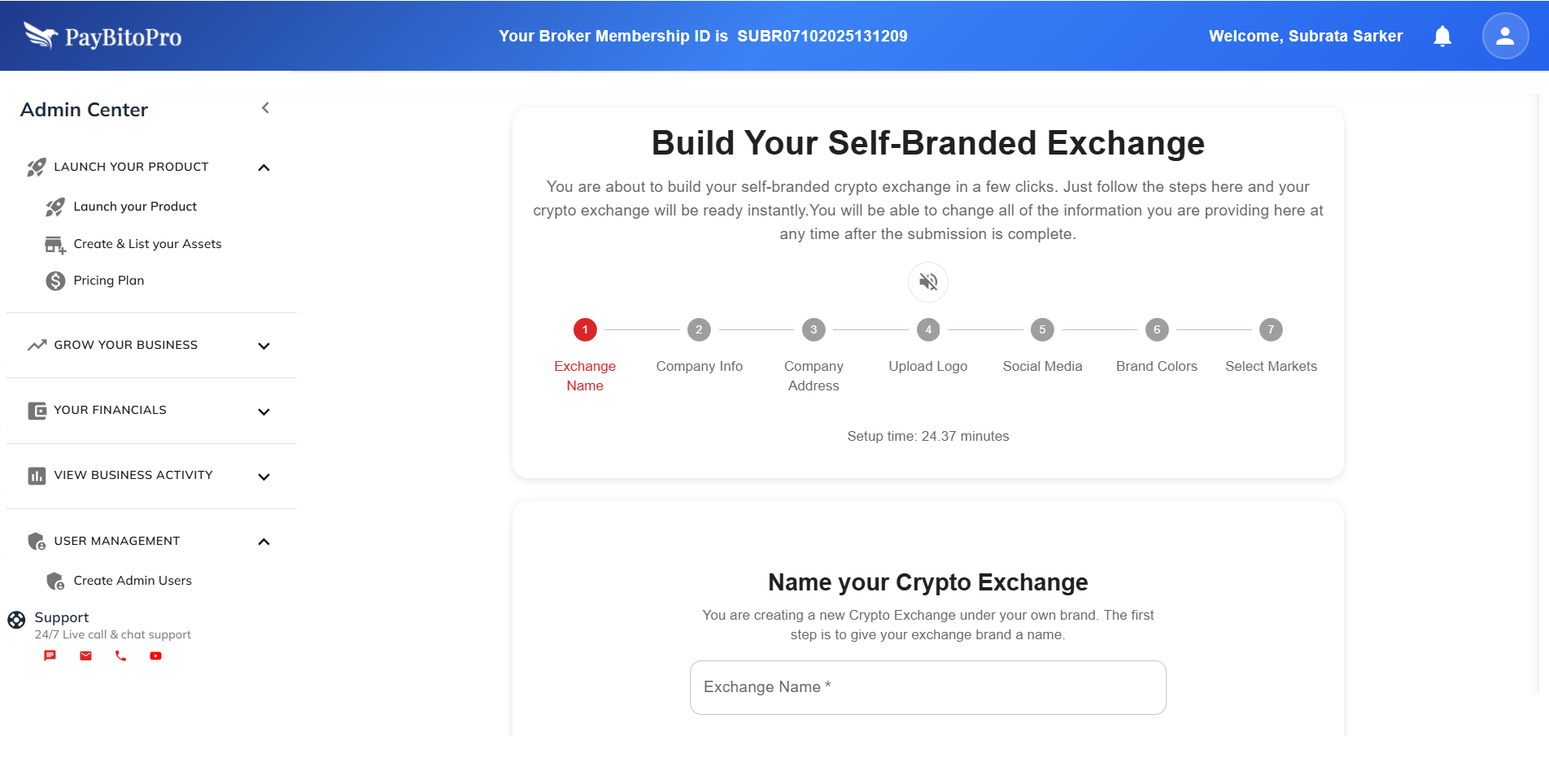This screenshot has width=1549, height=784.
Task: Click the Exchange Name input field
Action: pos(927,687)
